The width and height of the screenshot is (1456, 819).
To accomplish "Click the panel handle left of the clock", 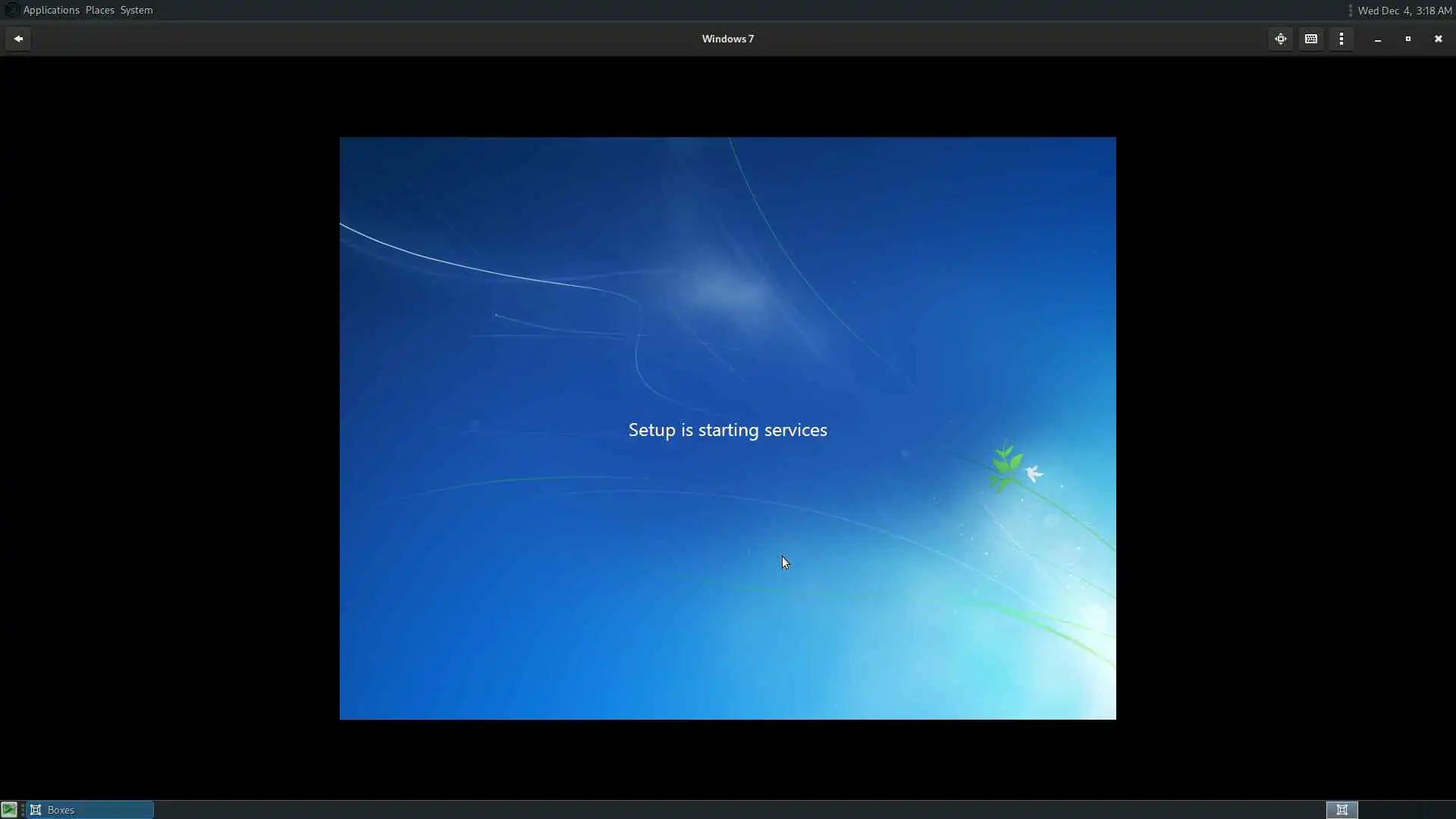I will pyautogui.click(x=1351, y=11).
